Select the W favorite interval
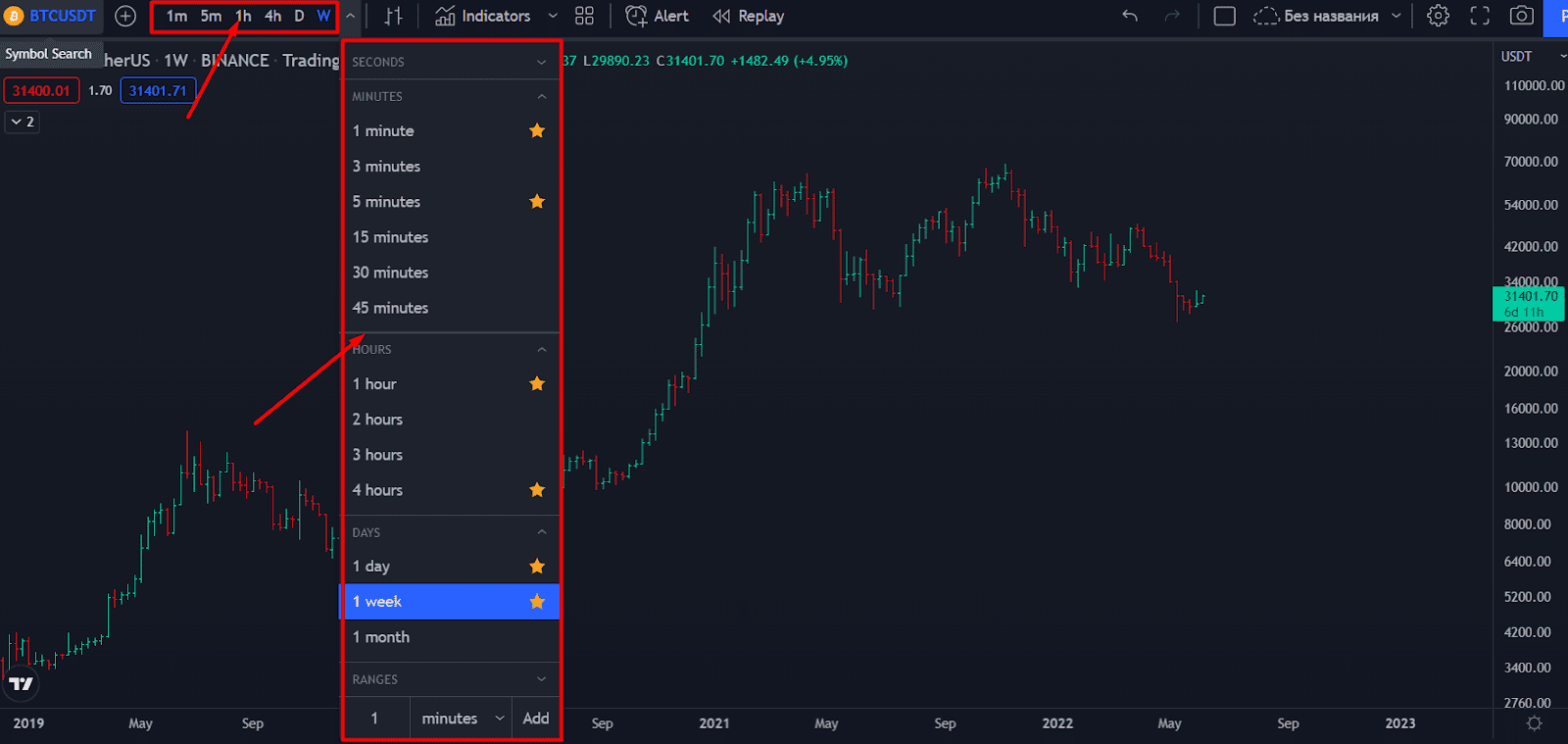 pyautogui.click(x=322, y=16)
